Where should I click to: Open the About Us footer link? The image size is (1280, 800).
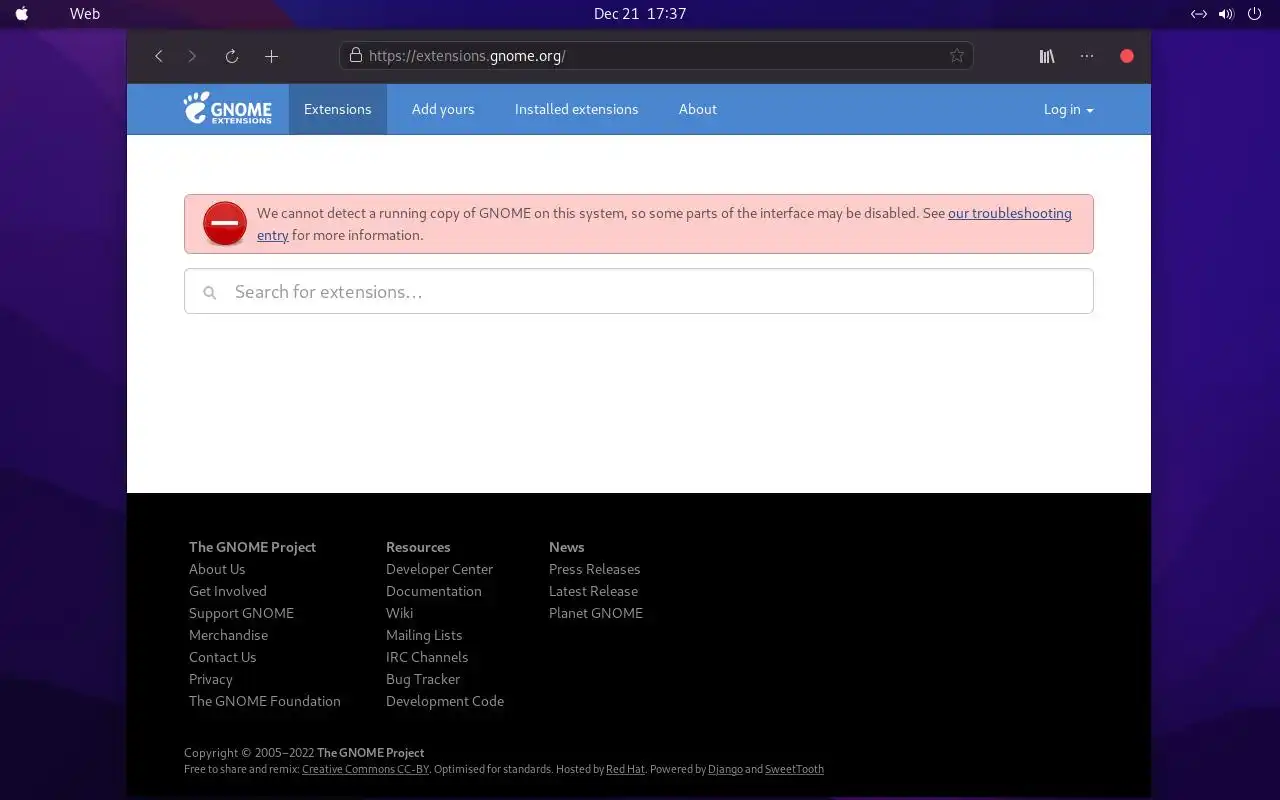[217, 569]
